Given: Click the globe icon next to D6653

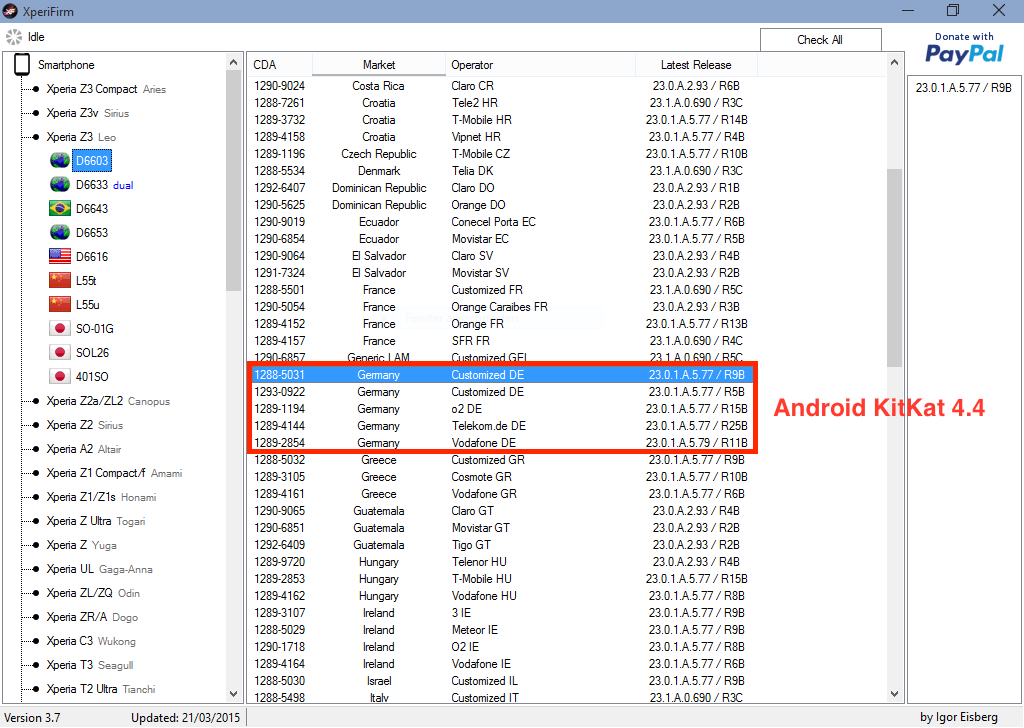Looking at the screenshot, I should tap(60, 232).
